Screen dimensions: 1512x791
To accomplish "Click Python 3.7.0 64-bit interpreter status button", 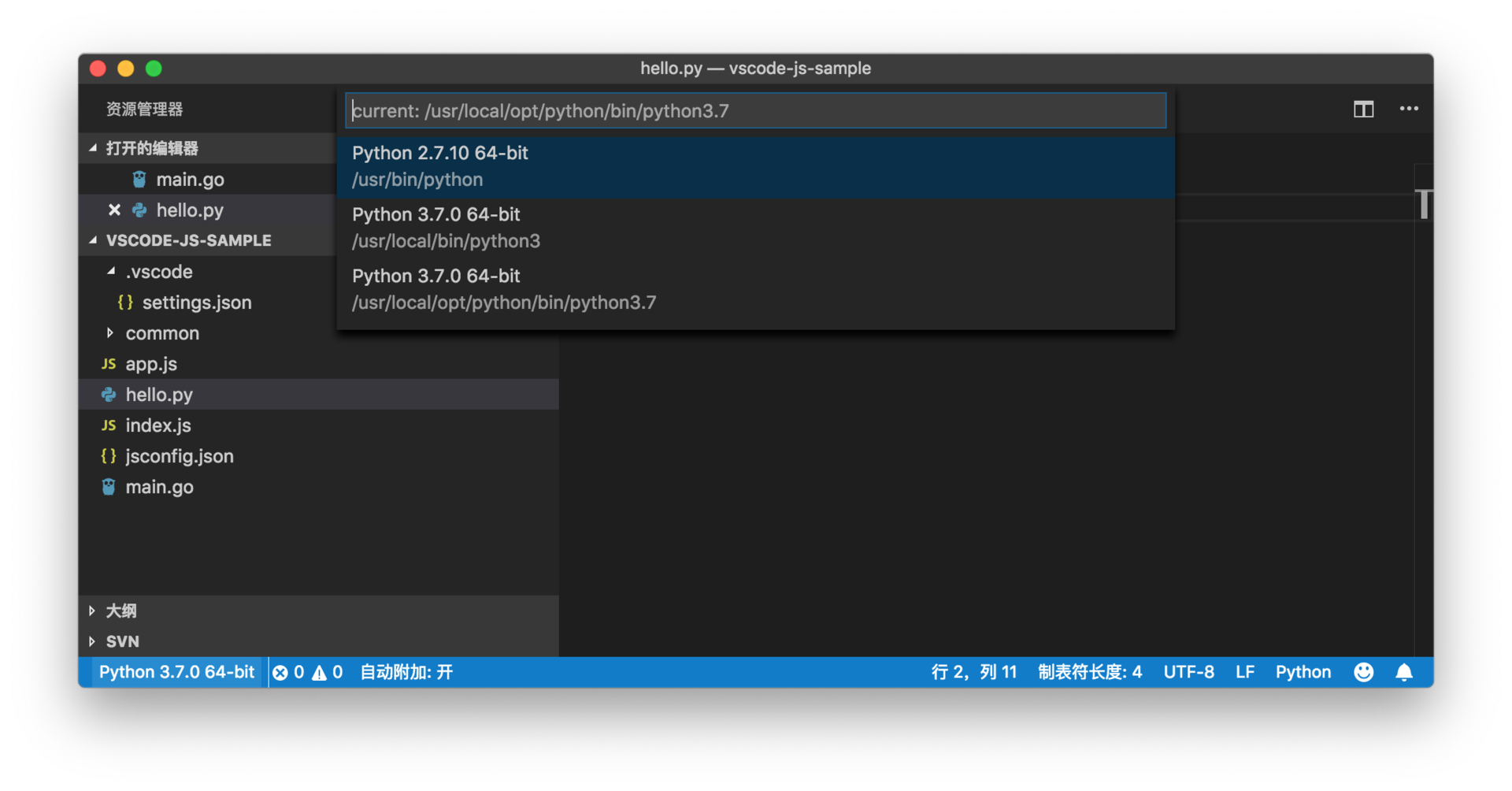I will coord(176,672).
